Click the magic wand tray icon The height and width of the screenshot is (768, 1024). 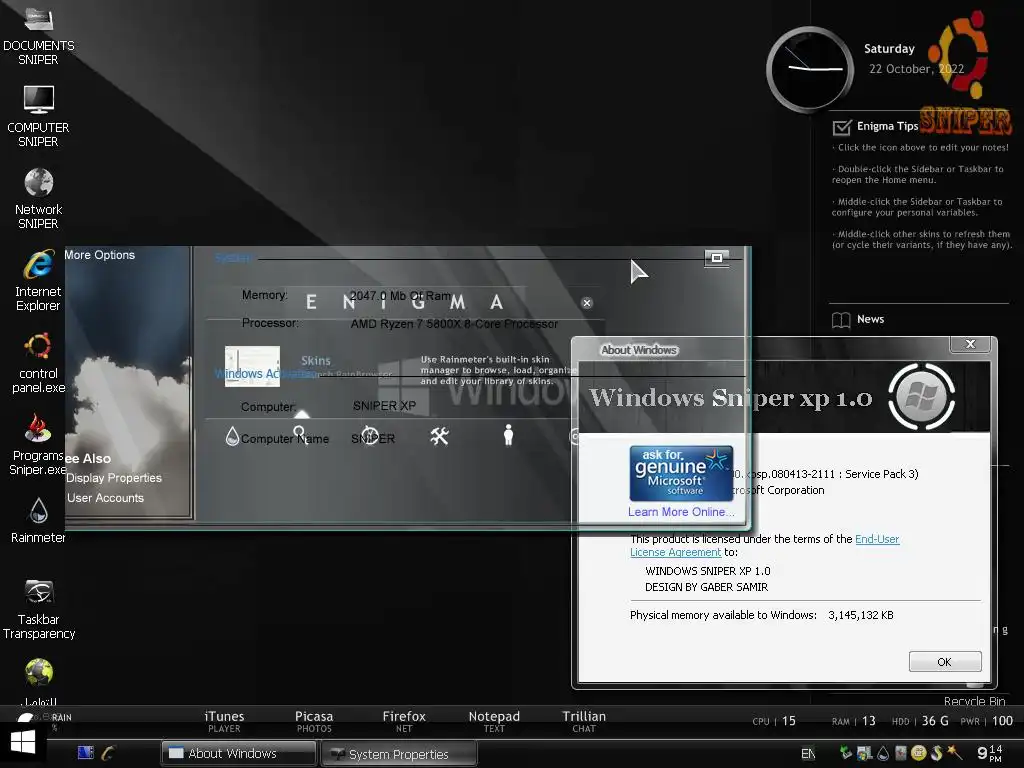(x=955, y=752)
